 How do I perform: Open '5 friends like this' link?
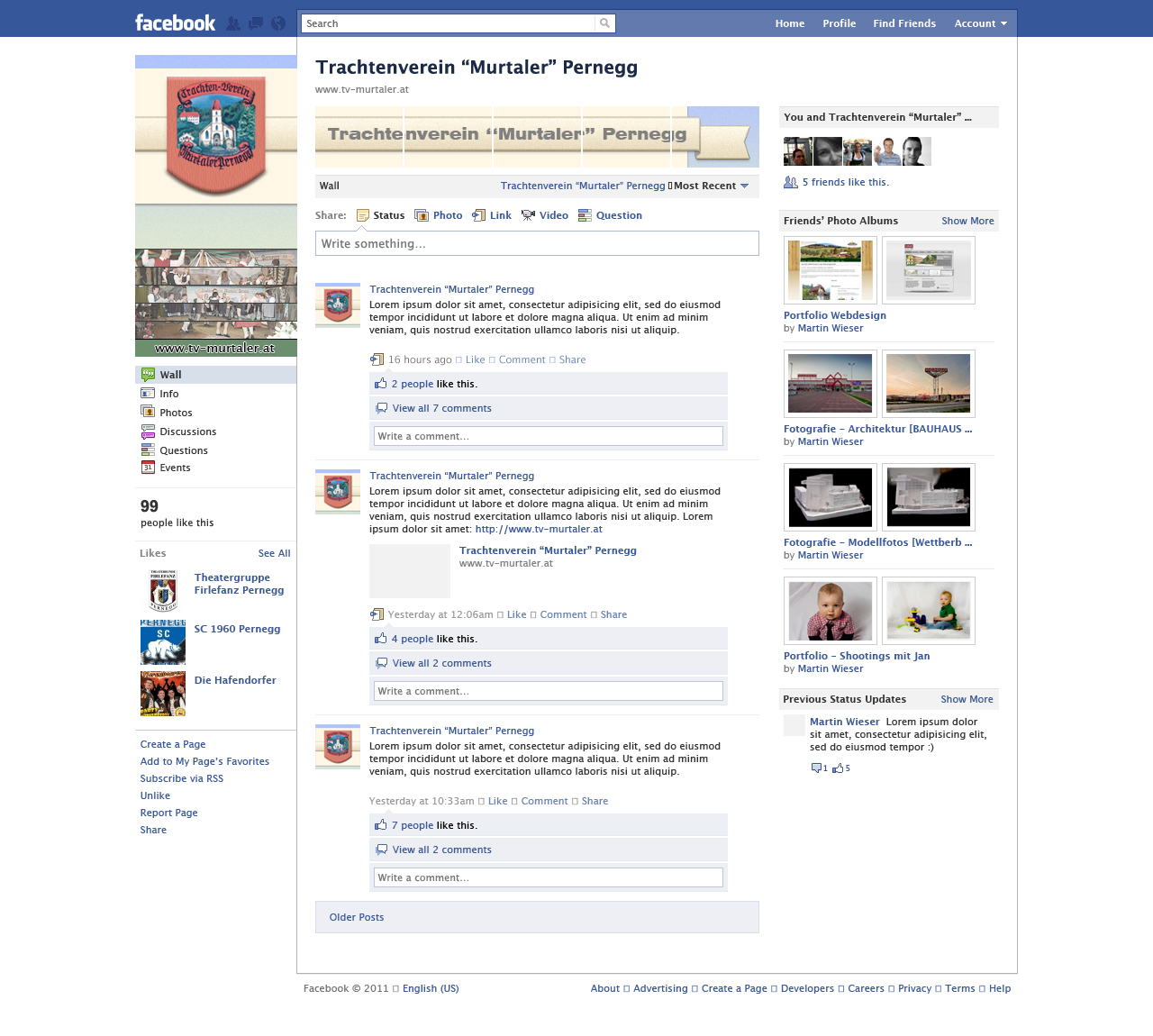point(845,182)
